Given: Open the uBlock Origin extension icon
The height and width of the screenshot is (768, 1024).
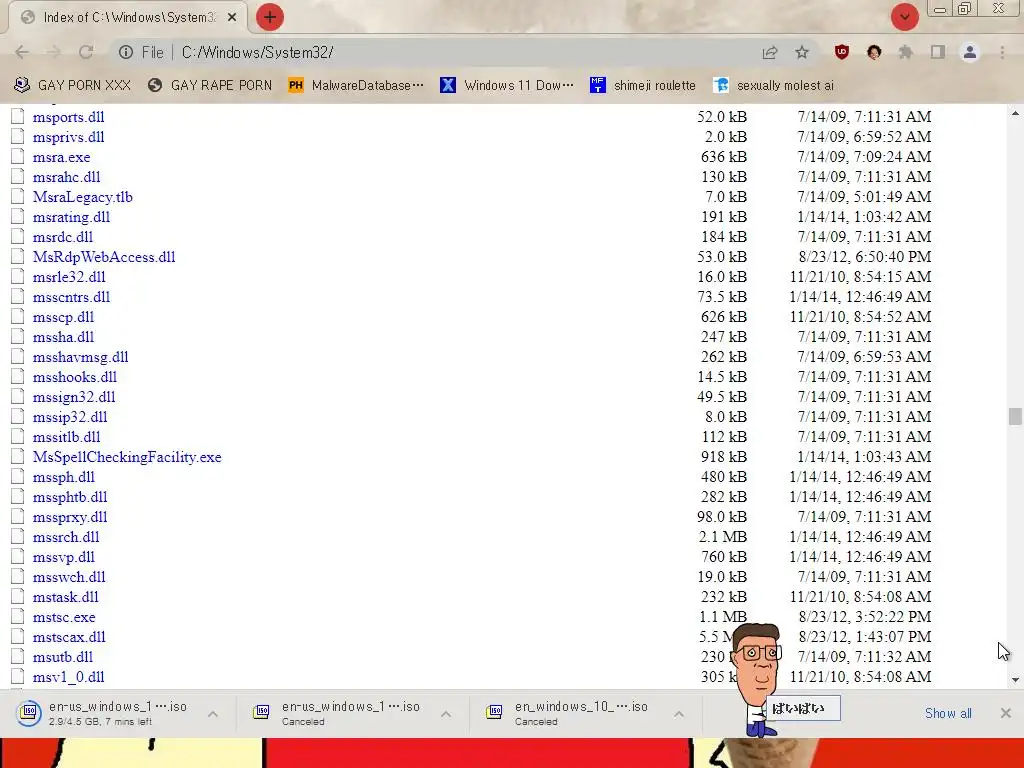Looking at the screenshot, I should coord(842,52).
